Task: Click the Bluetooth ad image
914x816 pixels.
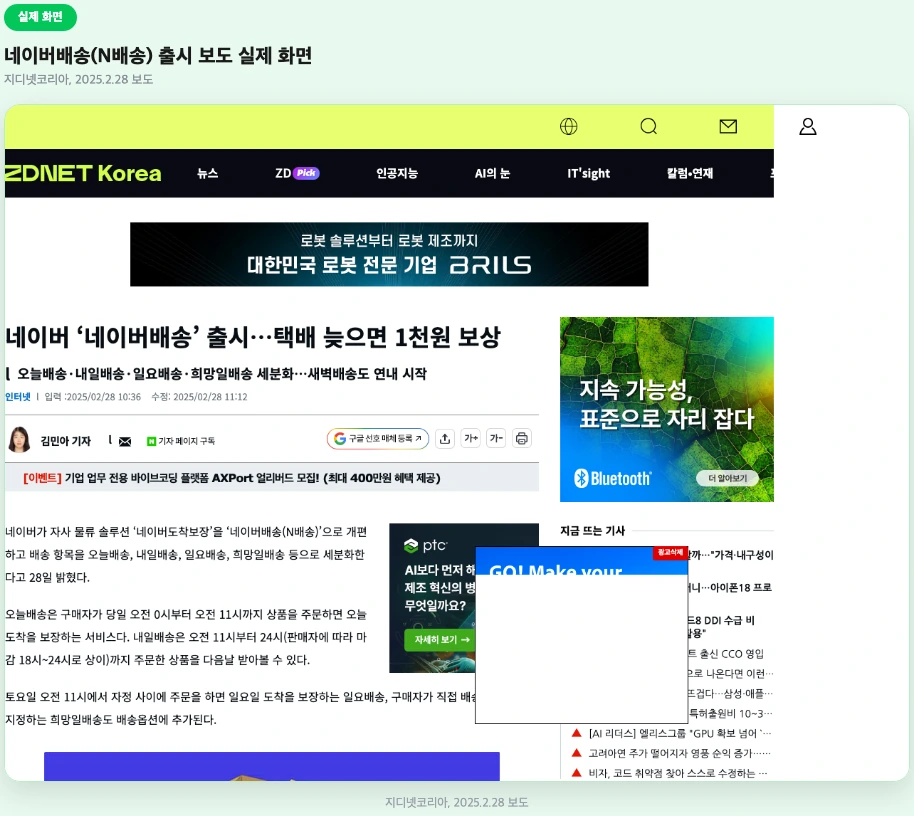Action: pyautogui.click(x=667, y=409)
